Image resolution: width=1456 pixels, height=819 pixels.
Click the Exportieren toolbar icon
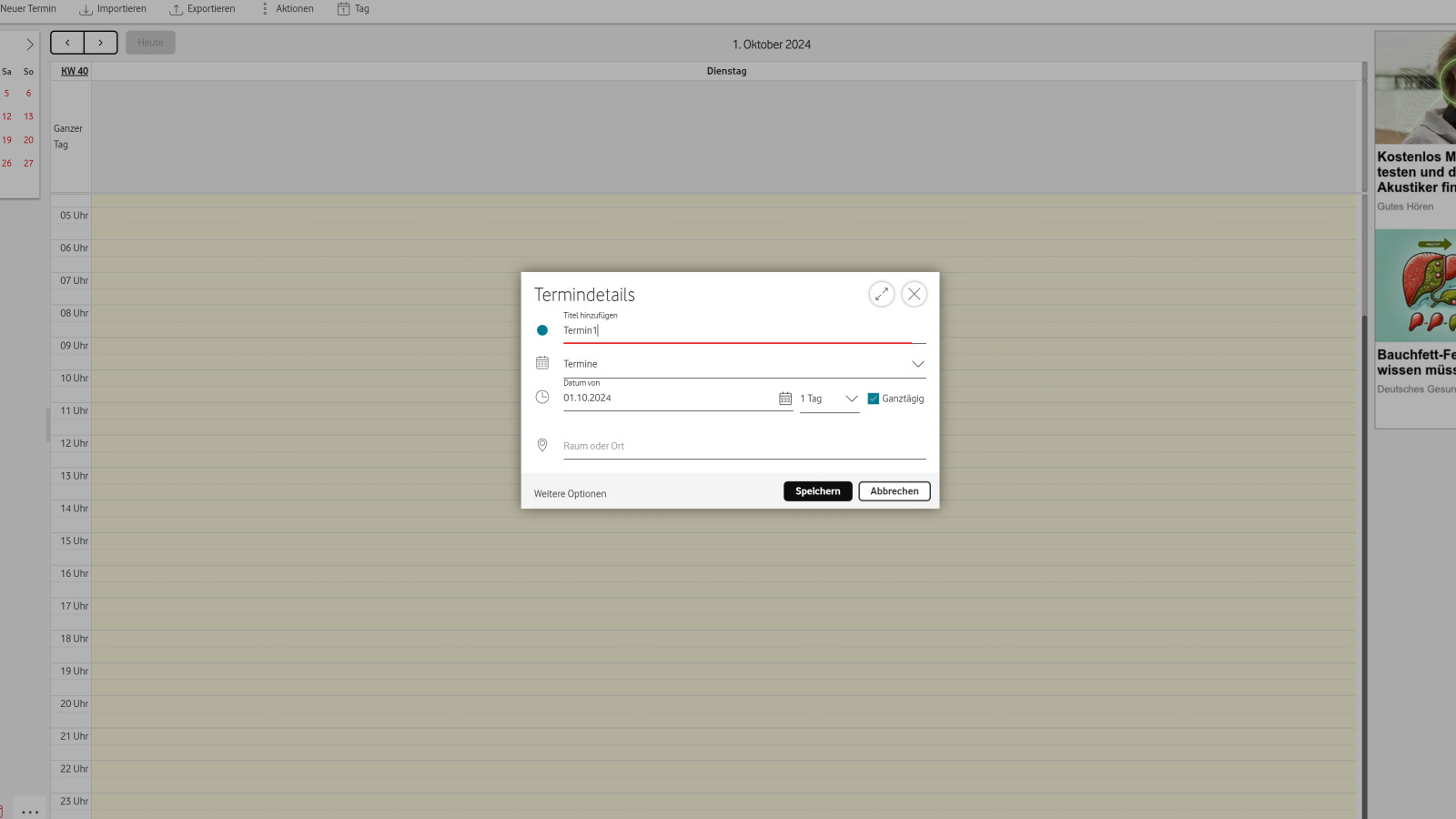[177, 9]
